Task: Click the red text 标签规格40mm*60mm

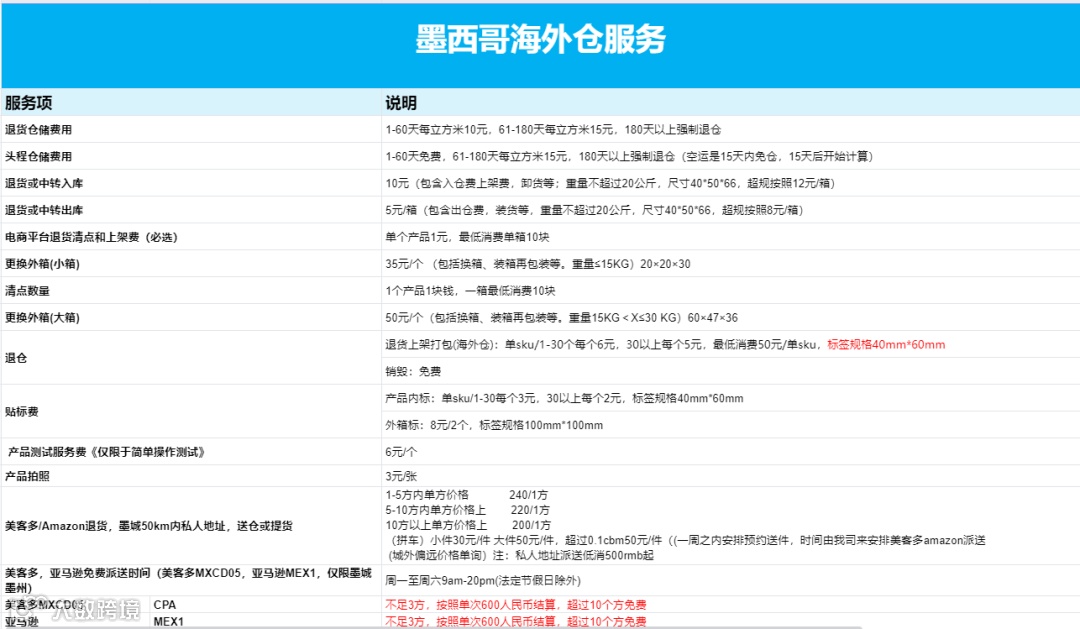Action: pyautogui.click(x=886, y=344)
